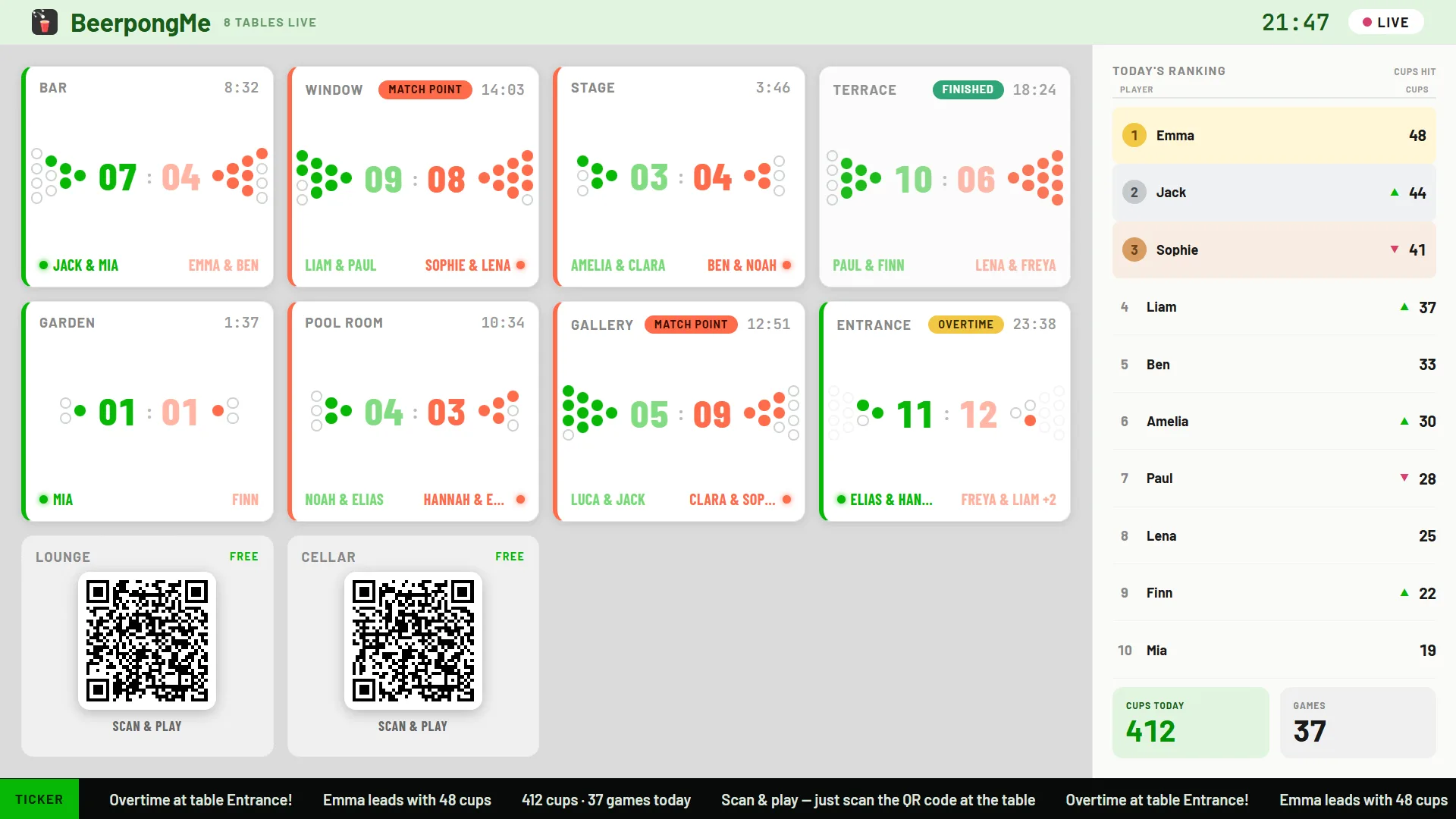
Task: Click the down trend arrow next to Paul
Action: pos(1404,478)
